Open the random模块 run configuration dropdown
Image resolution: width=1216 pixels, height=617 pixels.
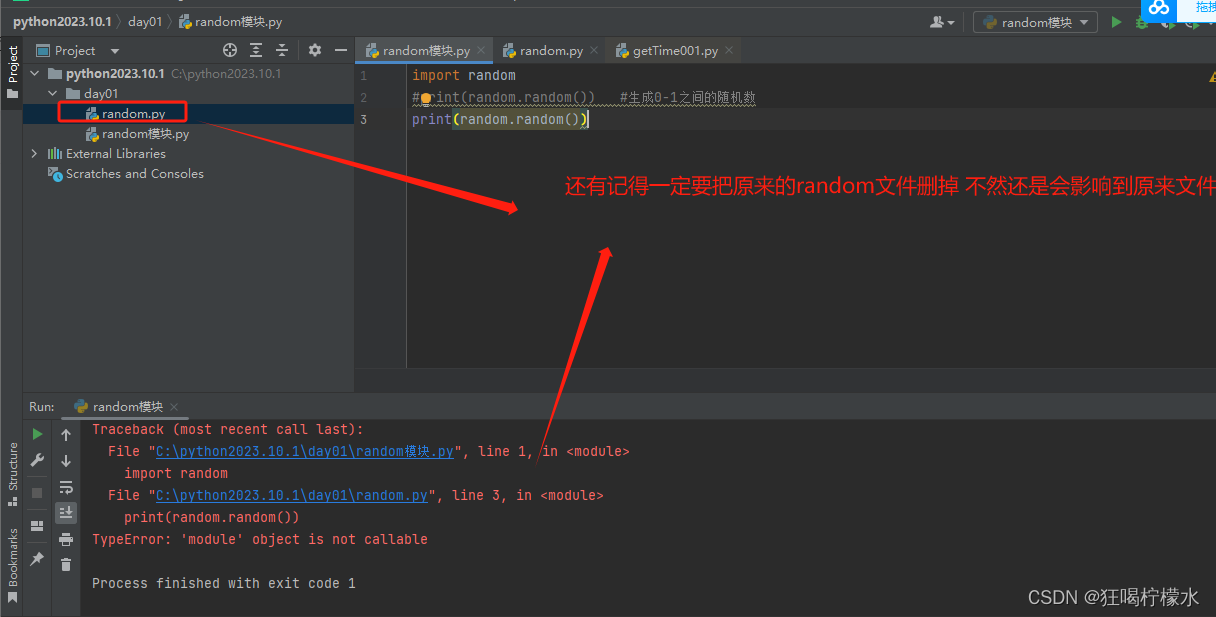[x=1035, y=20]
